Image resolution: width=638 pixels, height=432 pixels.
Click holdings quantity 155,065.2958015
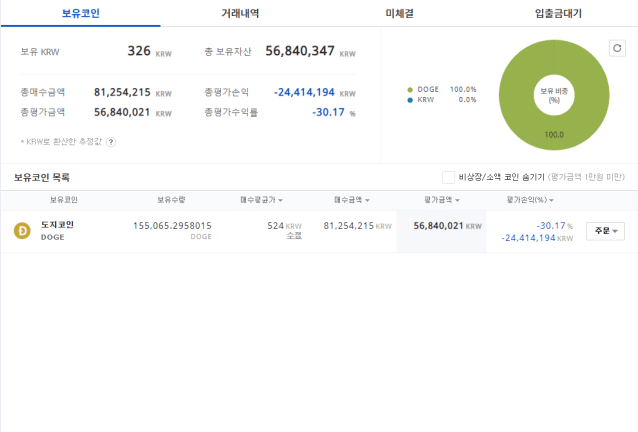tap(172, 226)
